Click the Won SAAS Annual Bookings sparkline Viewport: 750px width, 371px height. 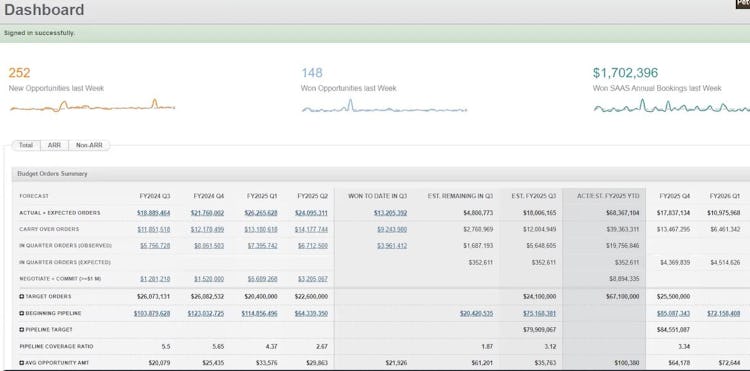click(x=672, y=106)
